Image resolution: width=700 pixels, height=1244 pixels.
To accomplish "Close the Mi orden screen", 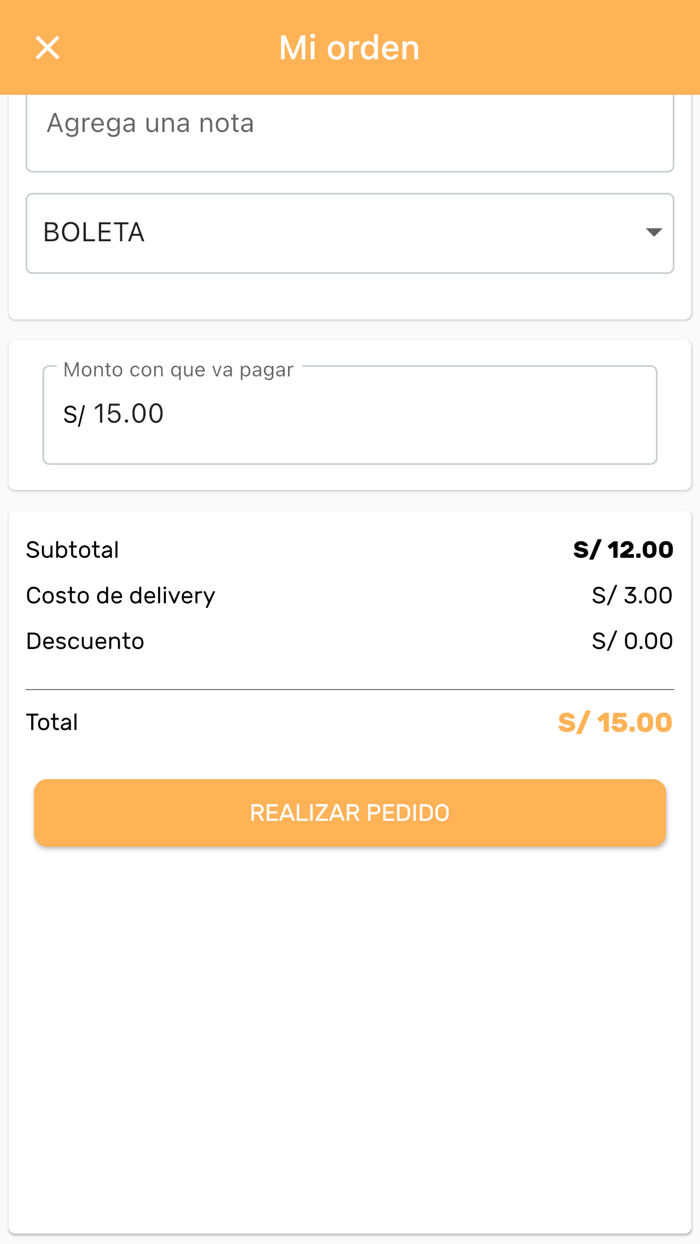I will pos(47,47).
